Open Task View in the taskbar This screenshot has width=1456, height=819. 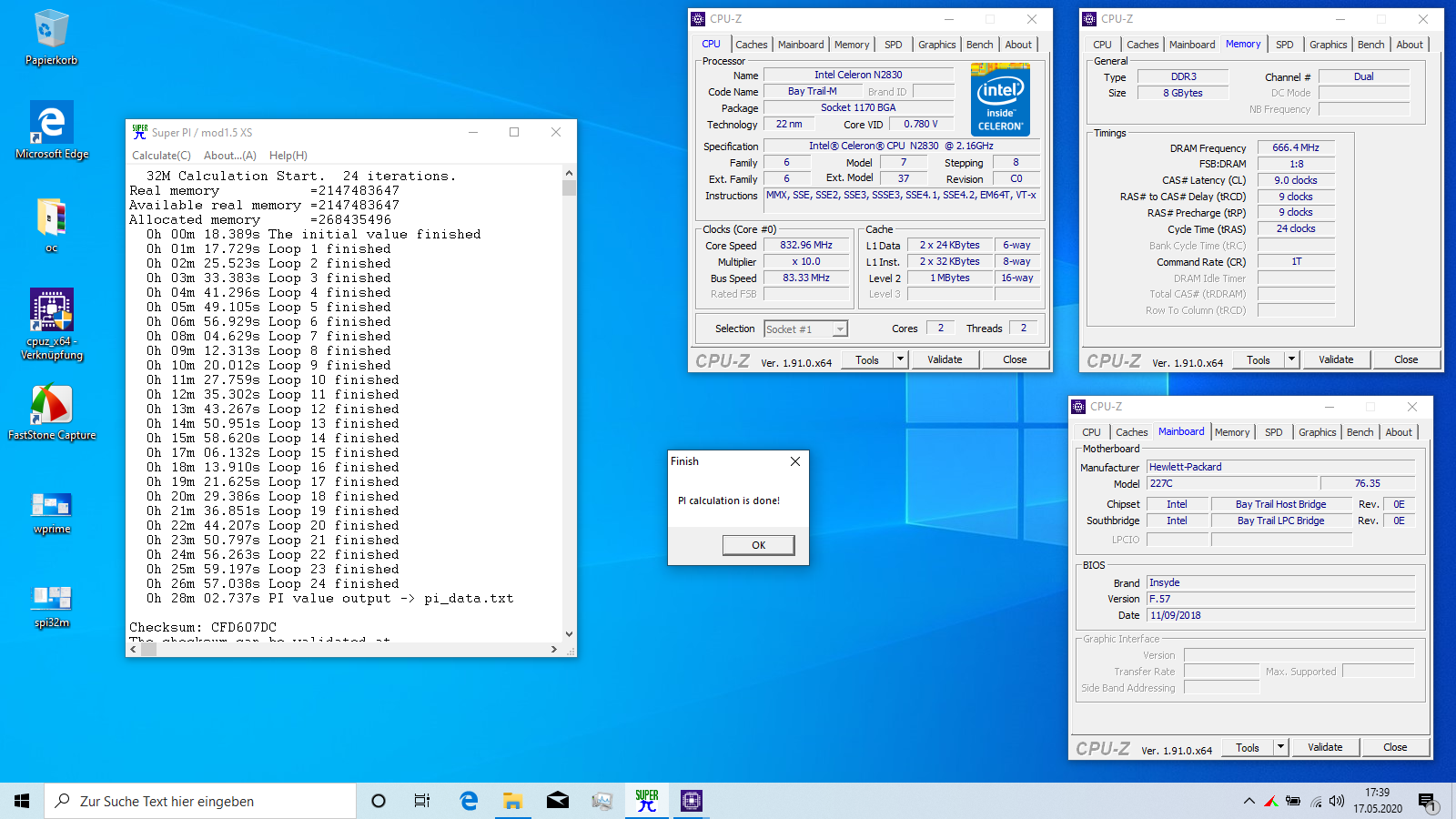coord(422,801)
